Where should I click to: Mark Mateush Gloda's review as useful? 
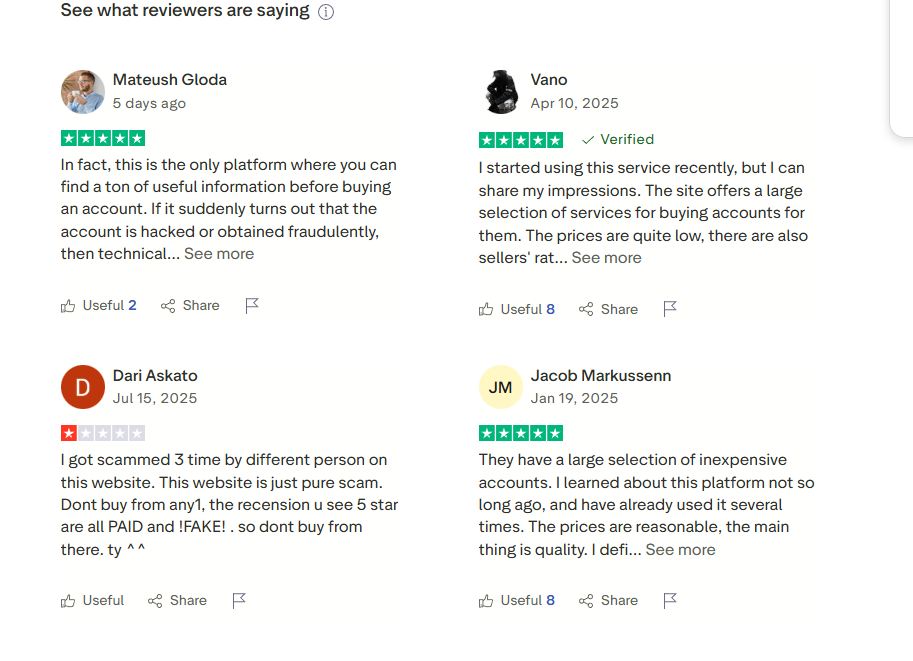[98, 305]
